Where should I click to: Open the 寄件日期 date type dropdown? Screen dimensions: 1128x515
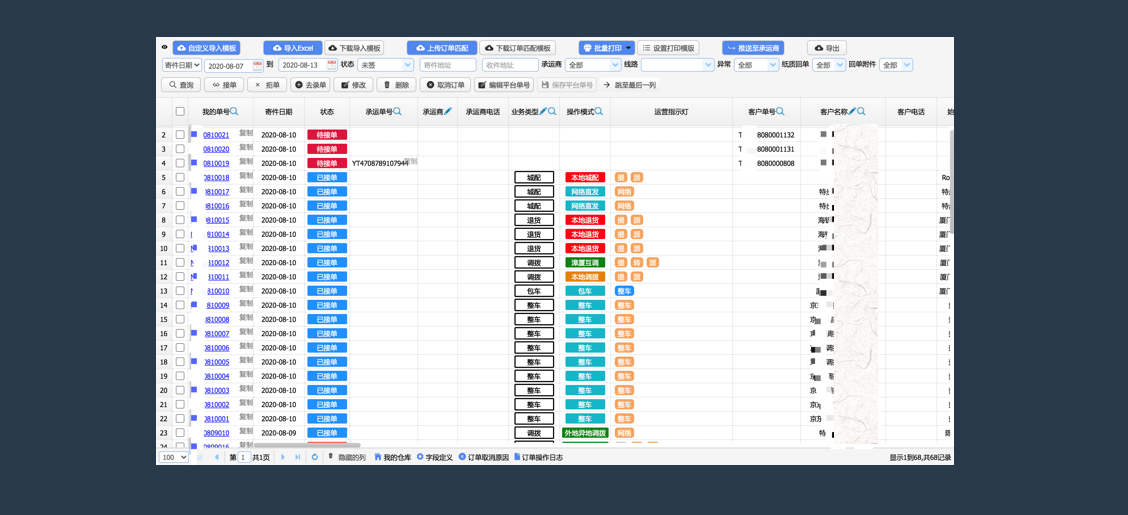click(181, 65)
